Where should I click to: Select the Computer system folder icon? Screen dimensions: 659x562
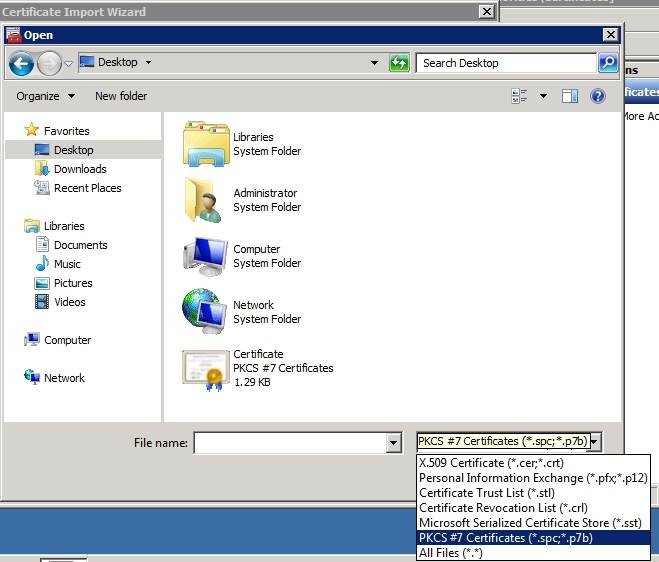click(x=206, y=256)
